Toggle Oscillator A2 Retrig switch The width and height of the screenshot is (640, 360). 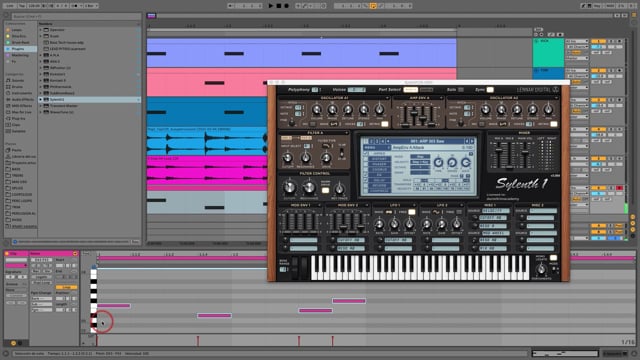click(x=554, y=124)
